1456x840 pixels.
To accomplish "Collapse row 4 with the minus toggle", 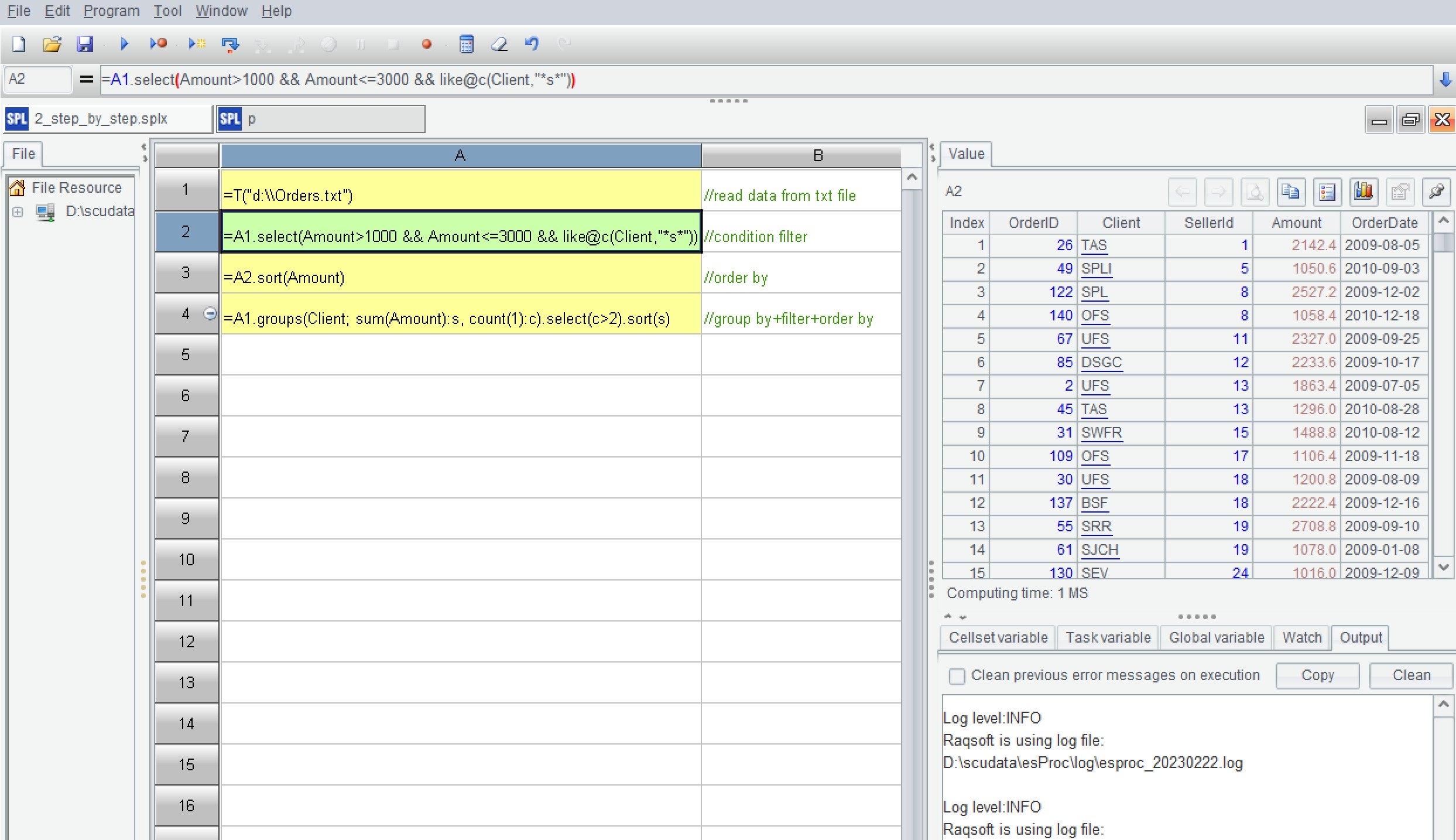I will [x=210, y=314].
